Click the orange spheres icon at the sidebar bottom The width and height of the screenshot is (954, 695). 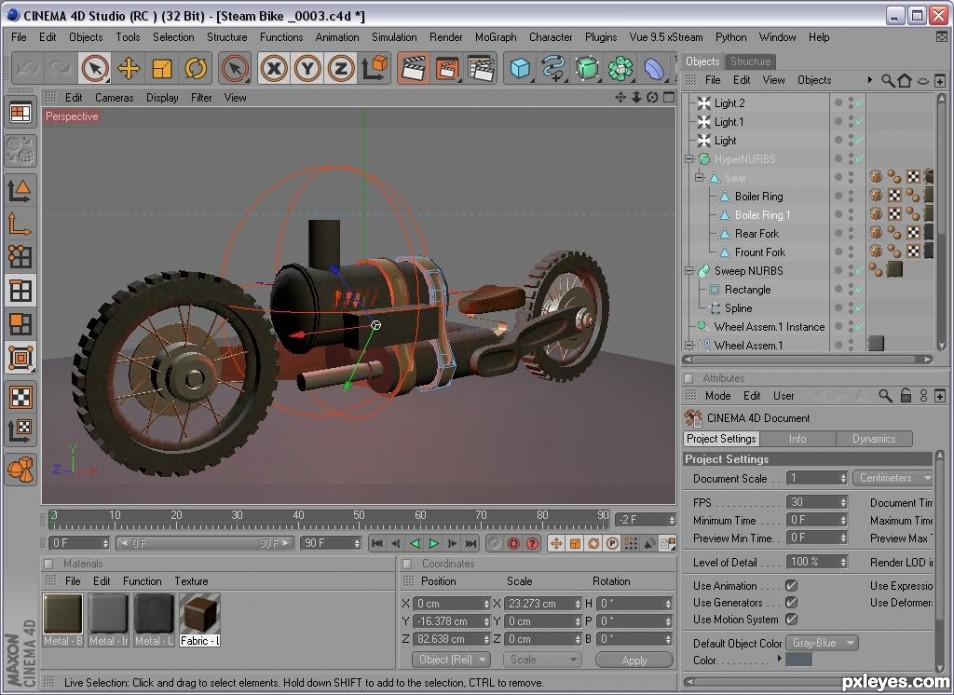[20, 470]
